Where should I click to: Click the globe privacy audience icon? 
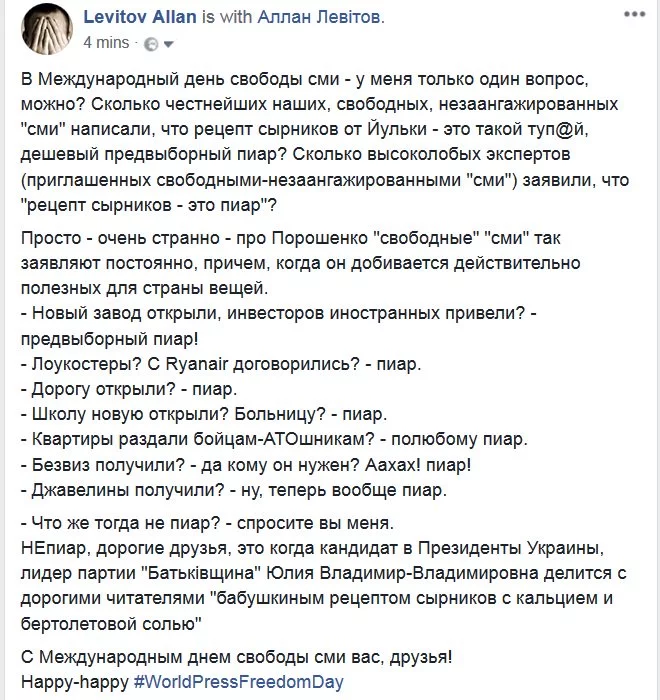151,44
